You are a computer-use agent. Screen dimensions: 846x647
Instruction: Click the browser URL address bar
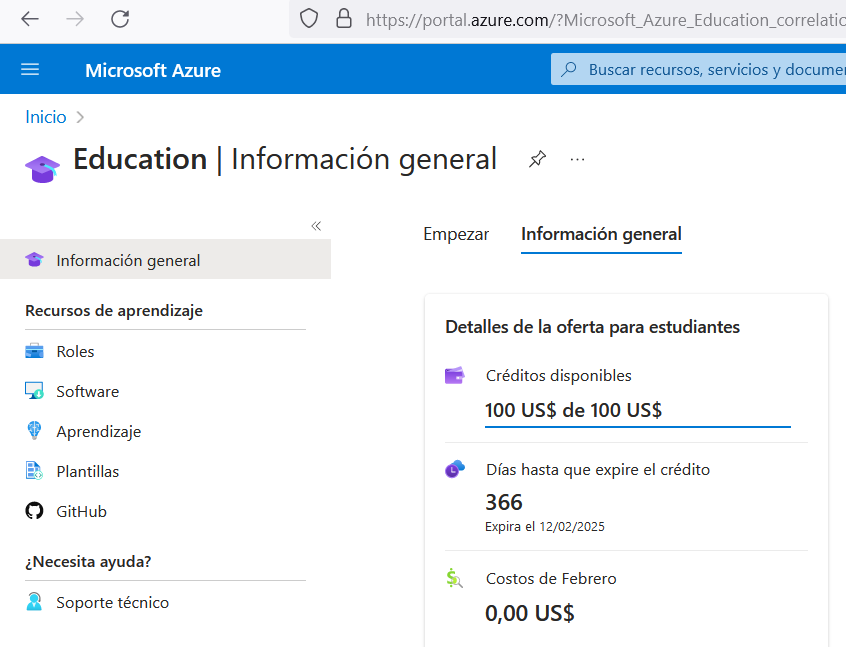pos(568,19)
